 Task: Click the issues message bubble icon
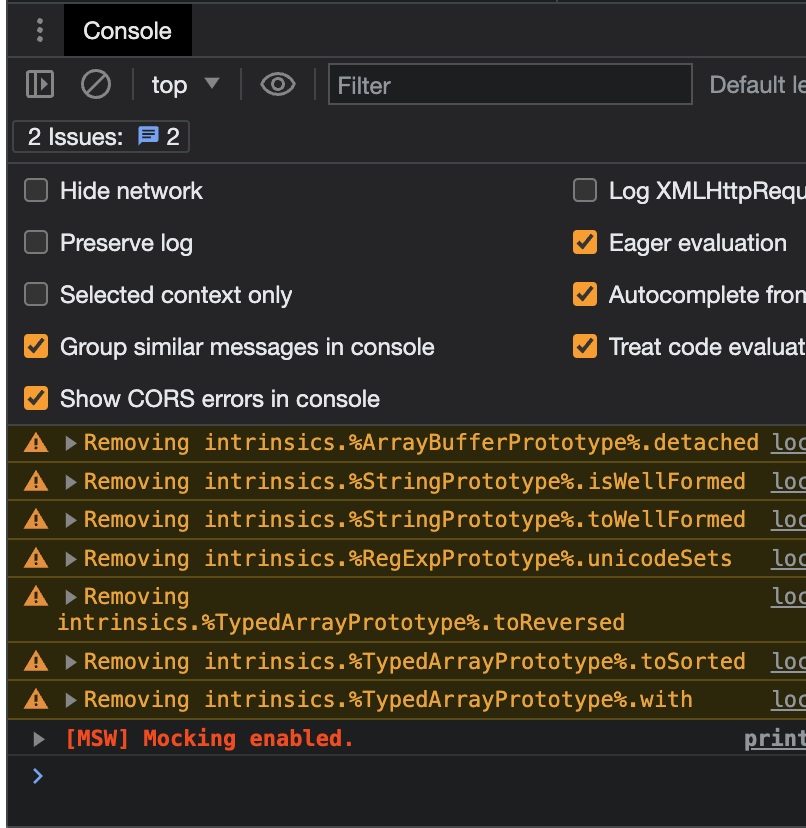coord(149,137)
